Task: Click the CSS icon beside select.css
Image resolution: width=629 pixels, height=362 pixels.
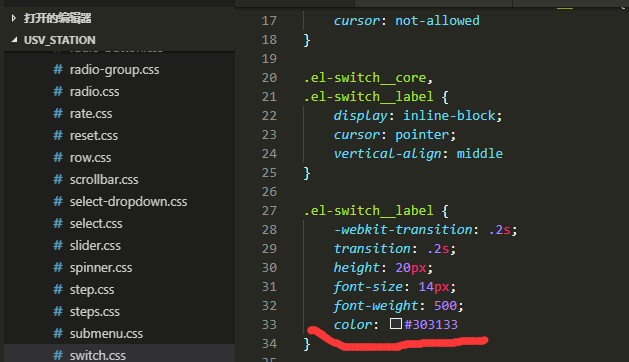Action: click(58, 224)
